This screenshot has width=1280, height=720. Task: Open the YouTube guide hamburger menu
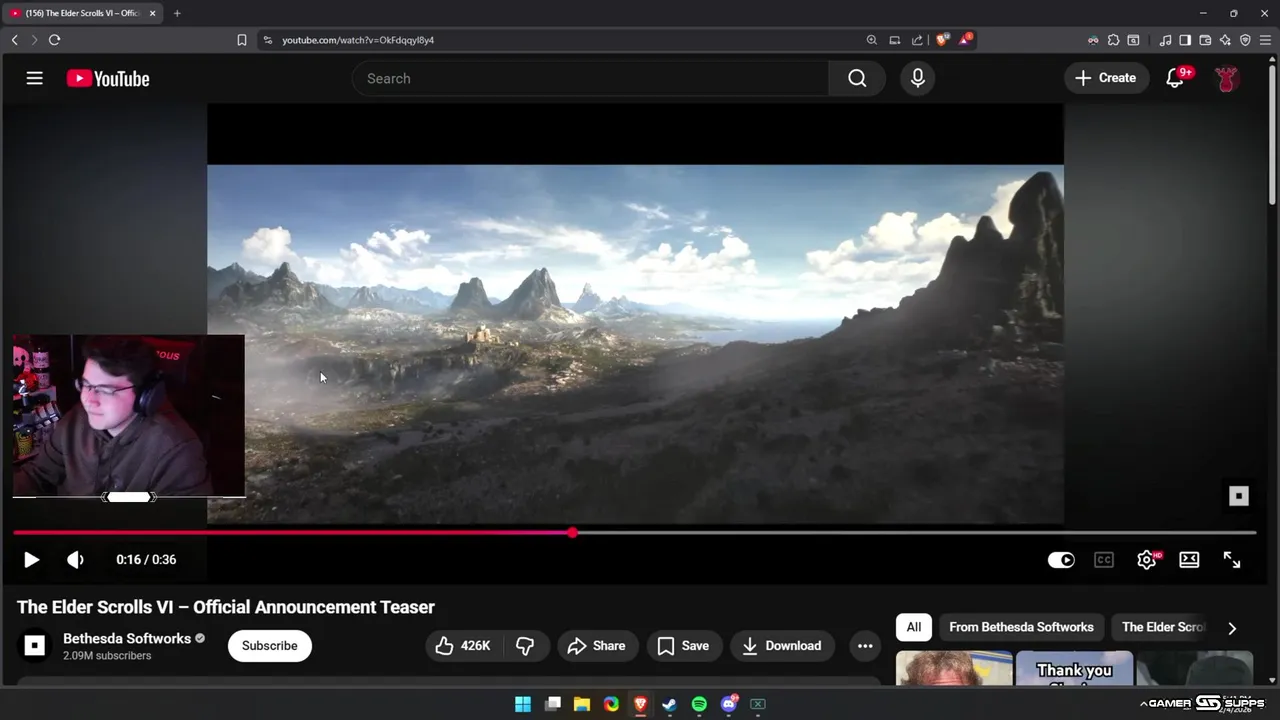click(x=35, y=78)
